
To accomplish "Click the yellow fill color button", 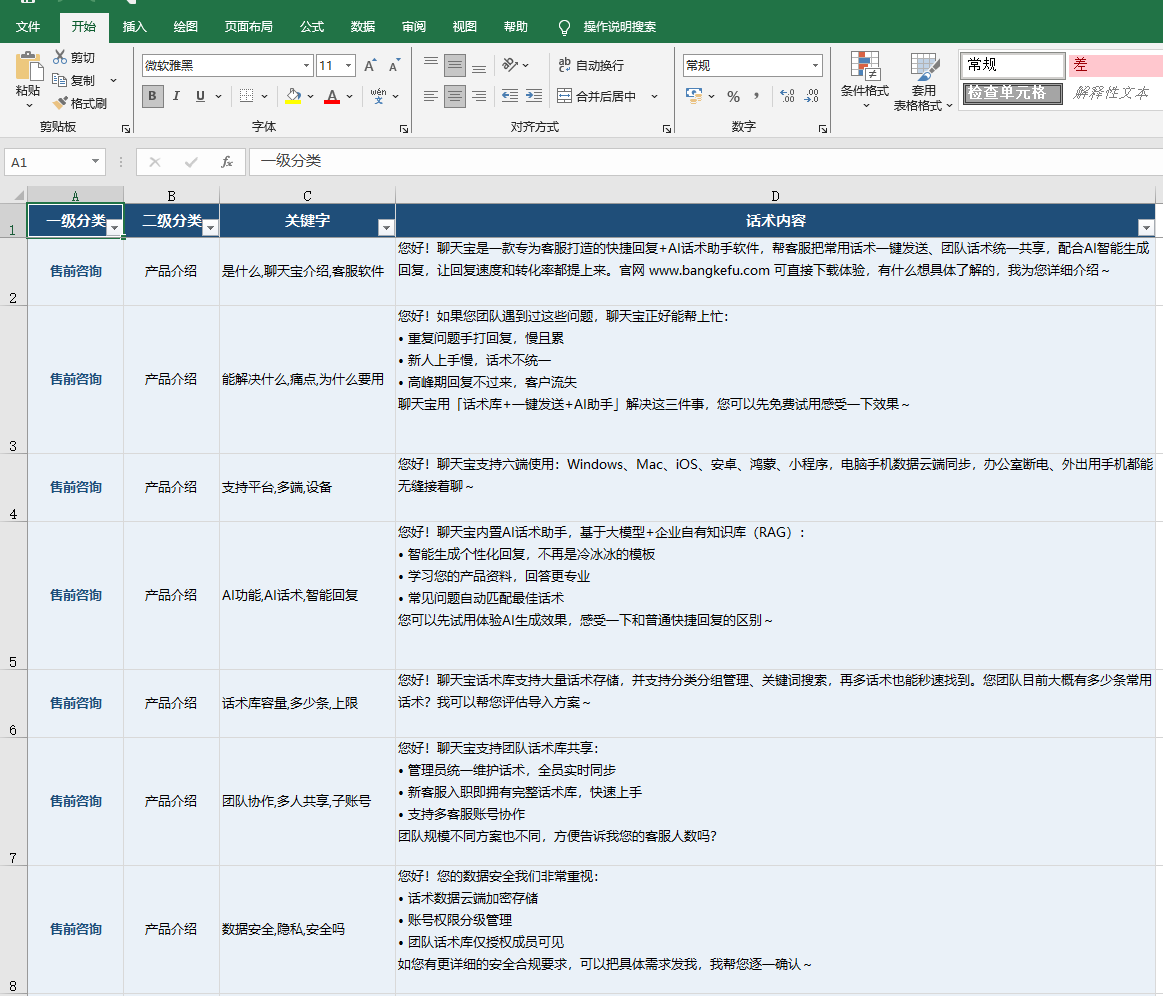I will pyautogui.click(x=294, y=96).
